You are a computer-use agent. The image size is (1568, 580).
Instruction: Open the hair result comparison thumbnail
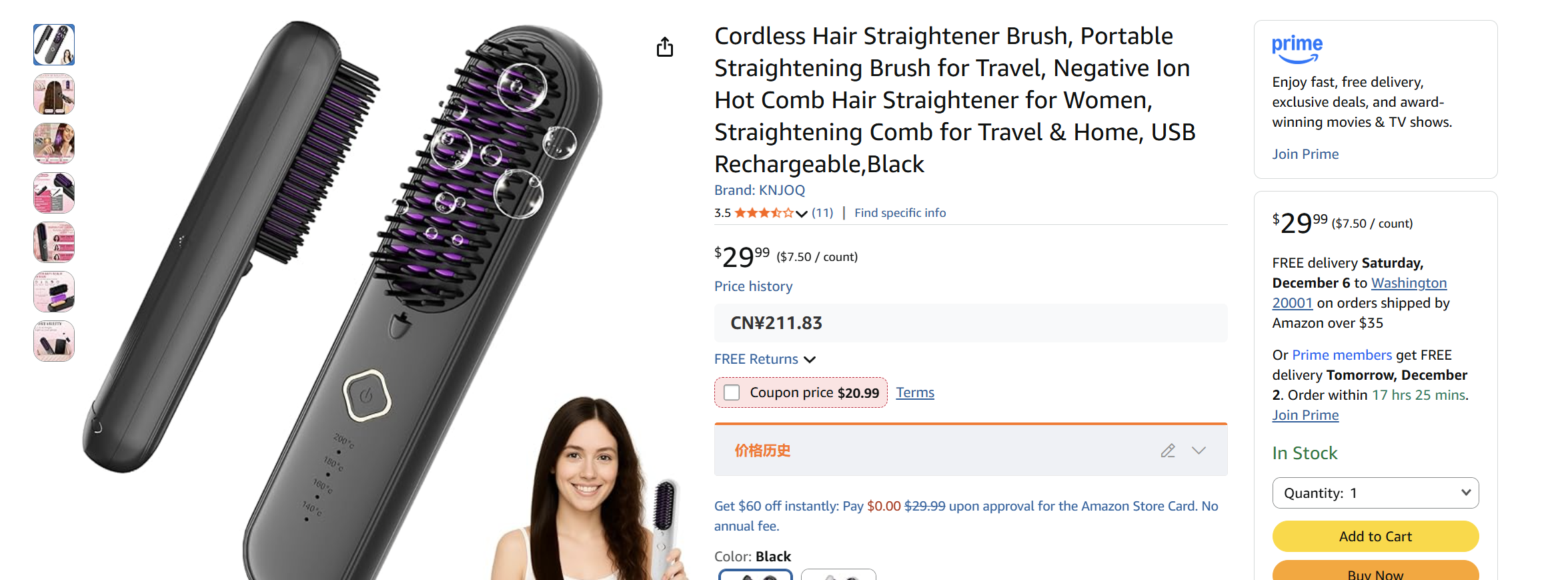pos(53,94)
